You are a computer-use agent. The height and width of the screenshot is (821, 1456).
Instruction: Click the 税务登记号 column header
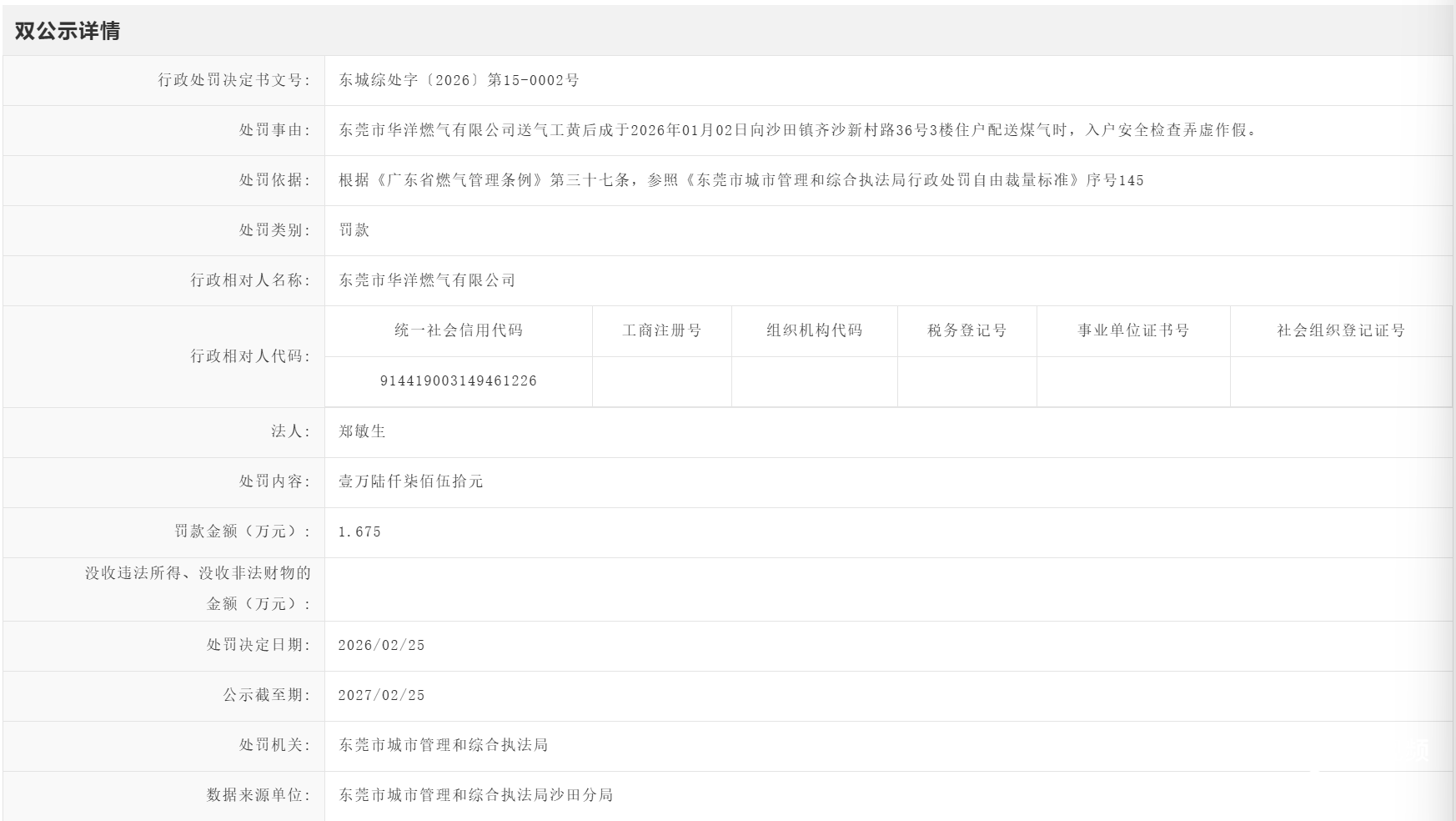(967, 330)
